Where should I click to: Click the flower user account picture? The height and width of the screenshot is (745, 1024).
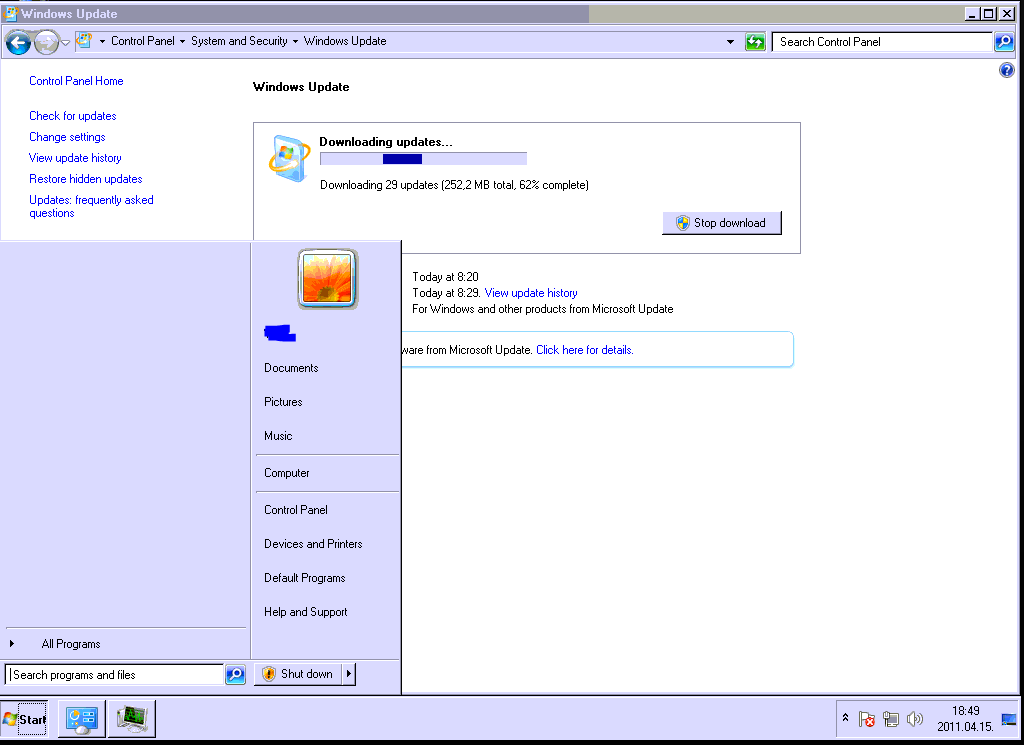tap(328, 279)
